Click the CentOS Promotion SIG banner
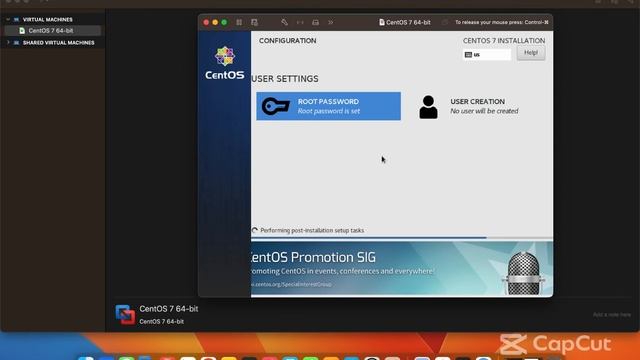 tap(402, 269)
